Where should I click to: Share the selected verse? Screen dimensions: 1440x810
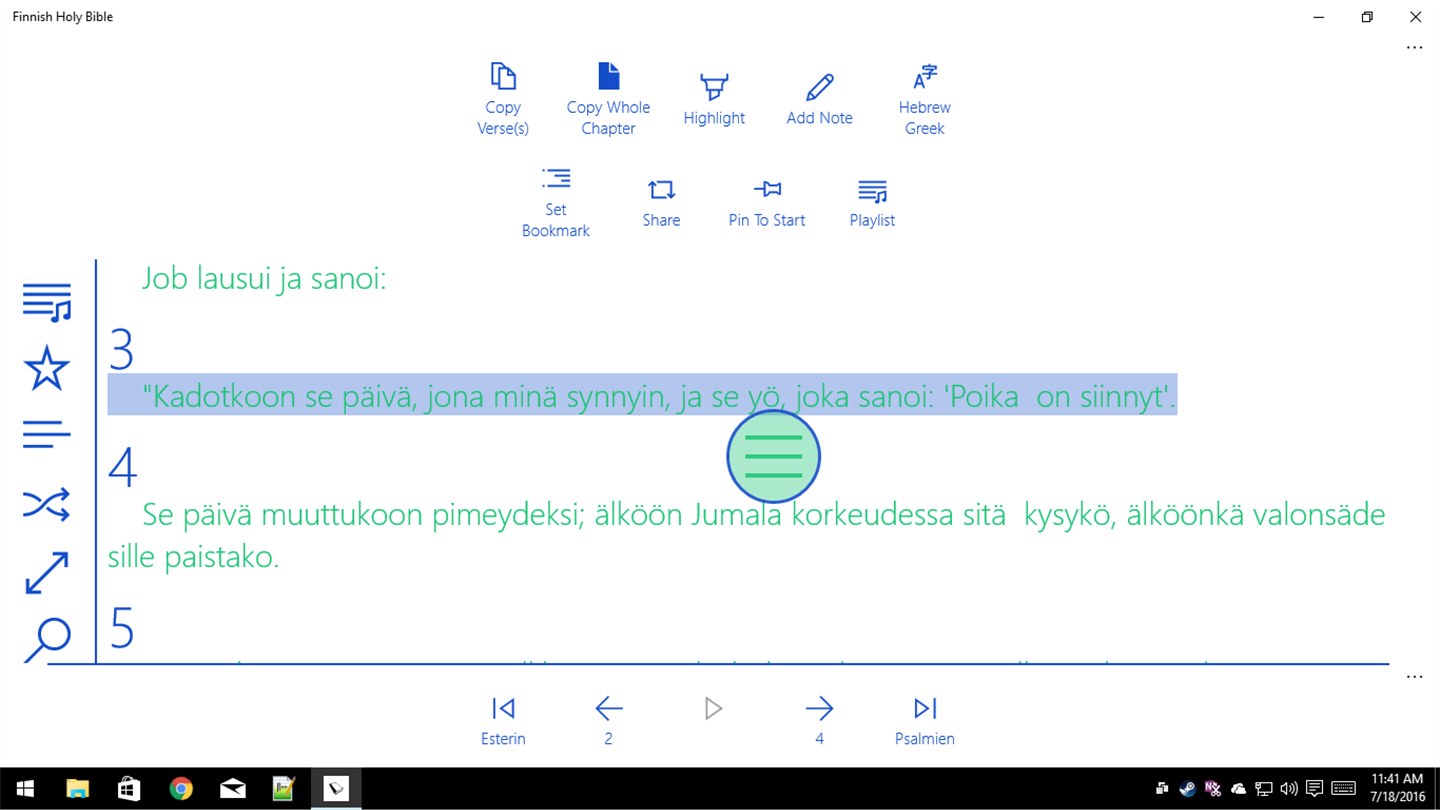click(x=661, y=202)
